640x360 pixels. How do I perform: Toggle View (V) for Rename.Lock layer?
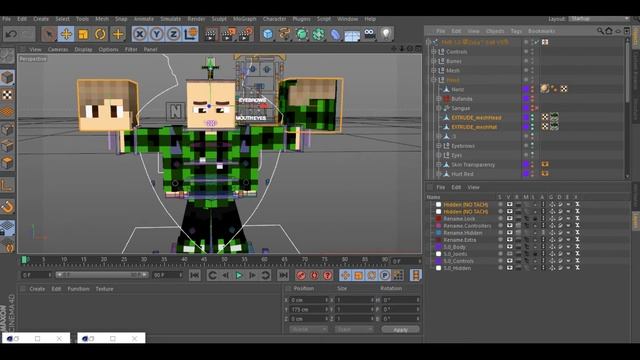509,218
